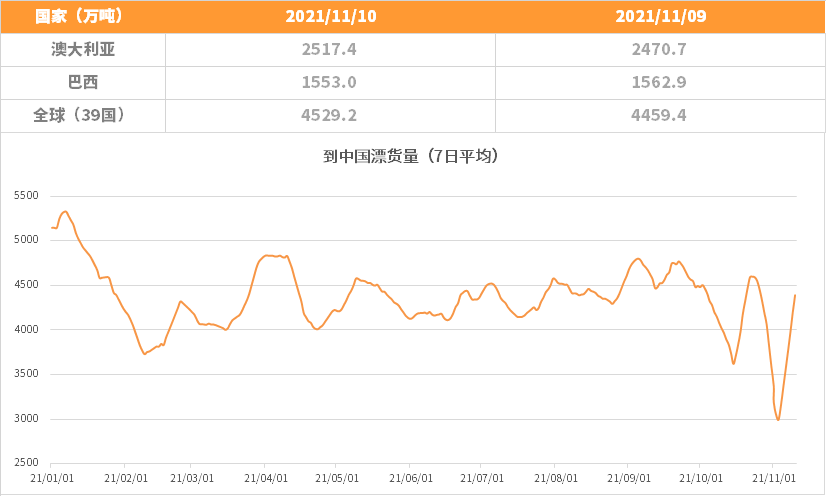Click the value 4529.2
Image resolution: width=826 pixels, height=496 pixels.
(329, 115)
